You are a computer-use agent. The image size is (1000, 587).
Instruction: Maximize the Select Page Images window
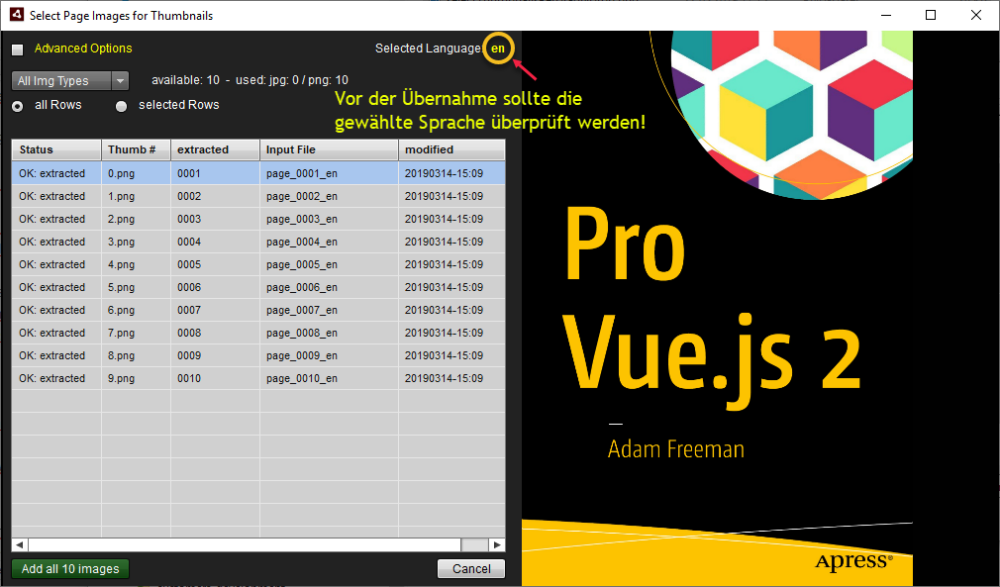coord(930,15)
